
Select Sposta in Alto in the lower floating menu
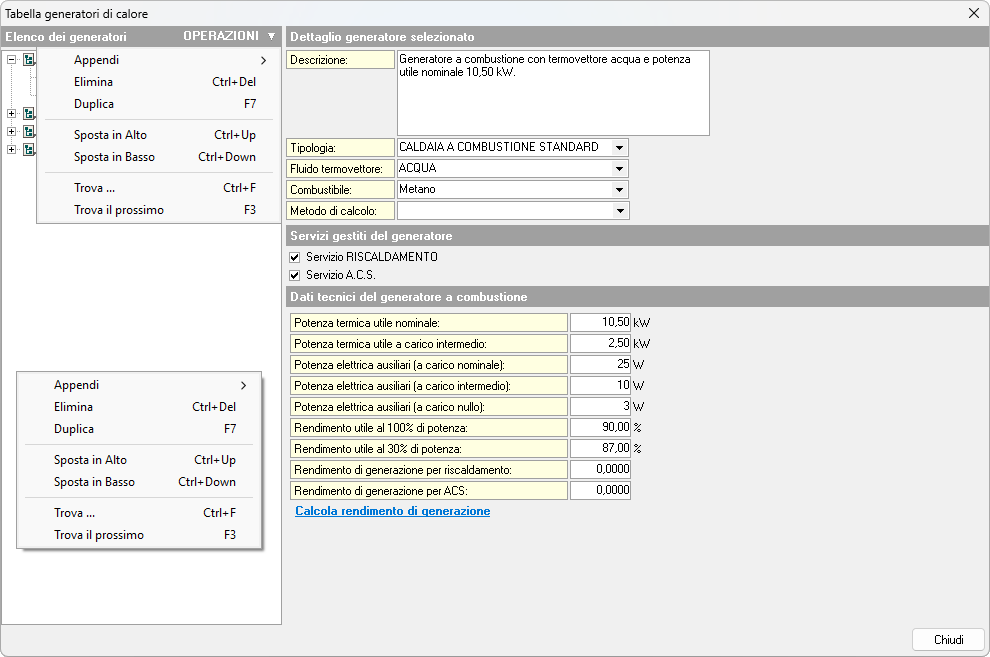pyautogui.click(x=90, y=460)
